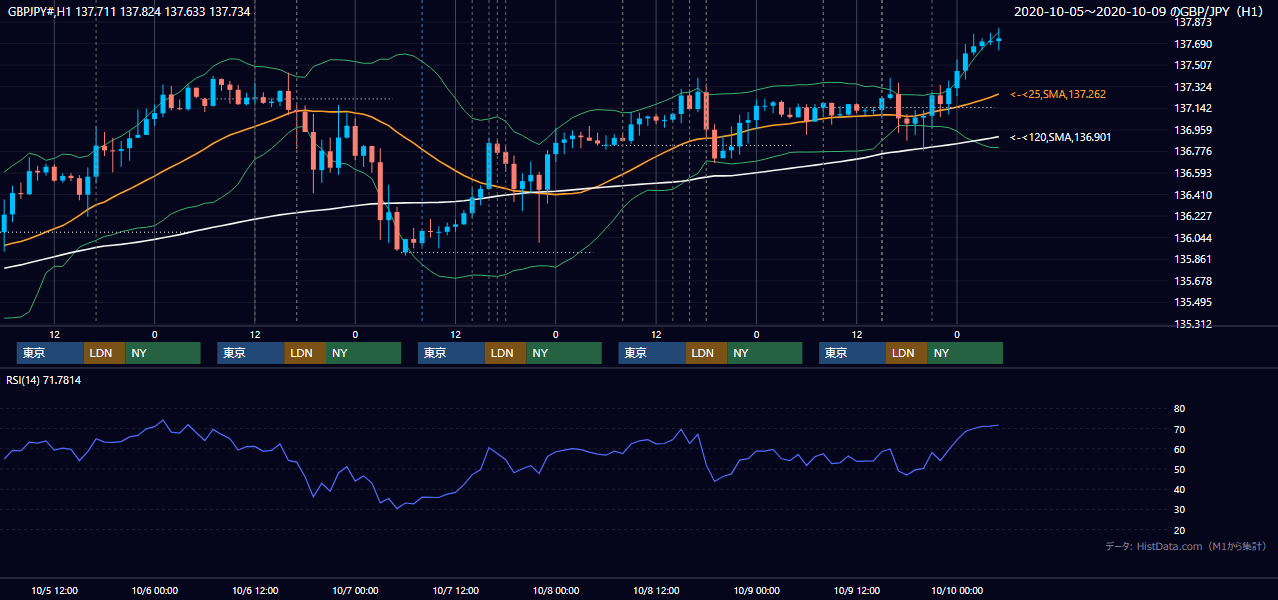The image size is (1278, 600).
Task: Click RSI axis level 50
Action: coord(1179,469)
